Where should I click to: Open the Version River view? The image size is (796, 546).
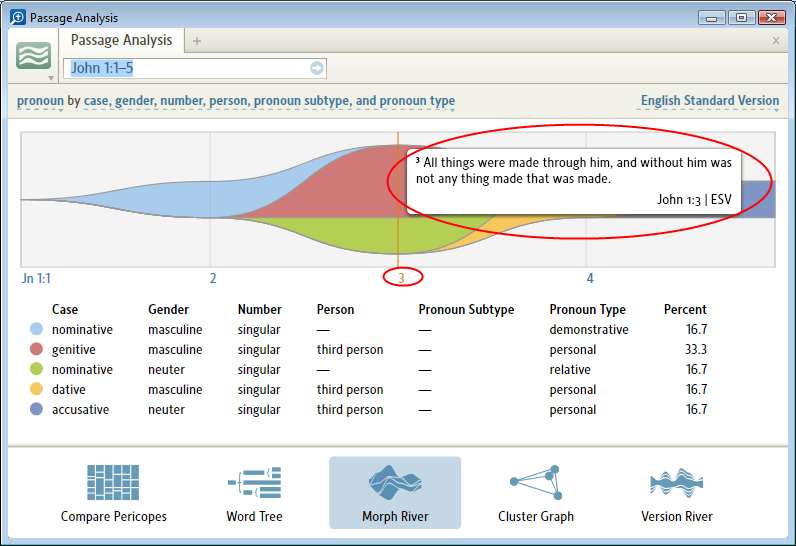click(x=677, y=493)
